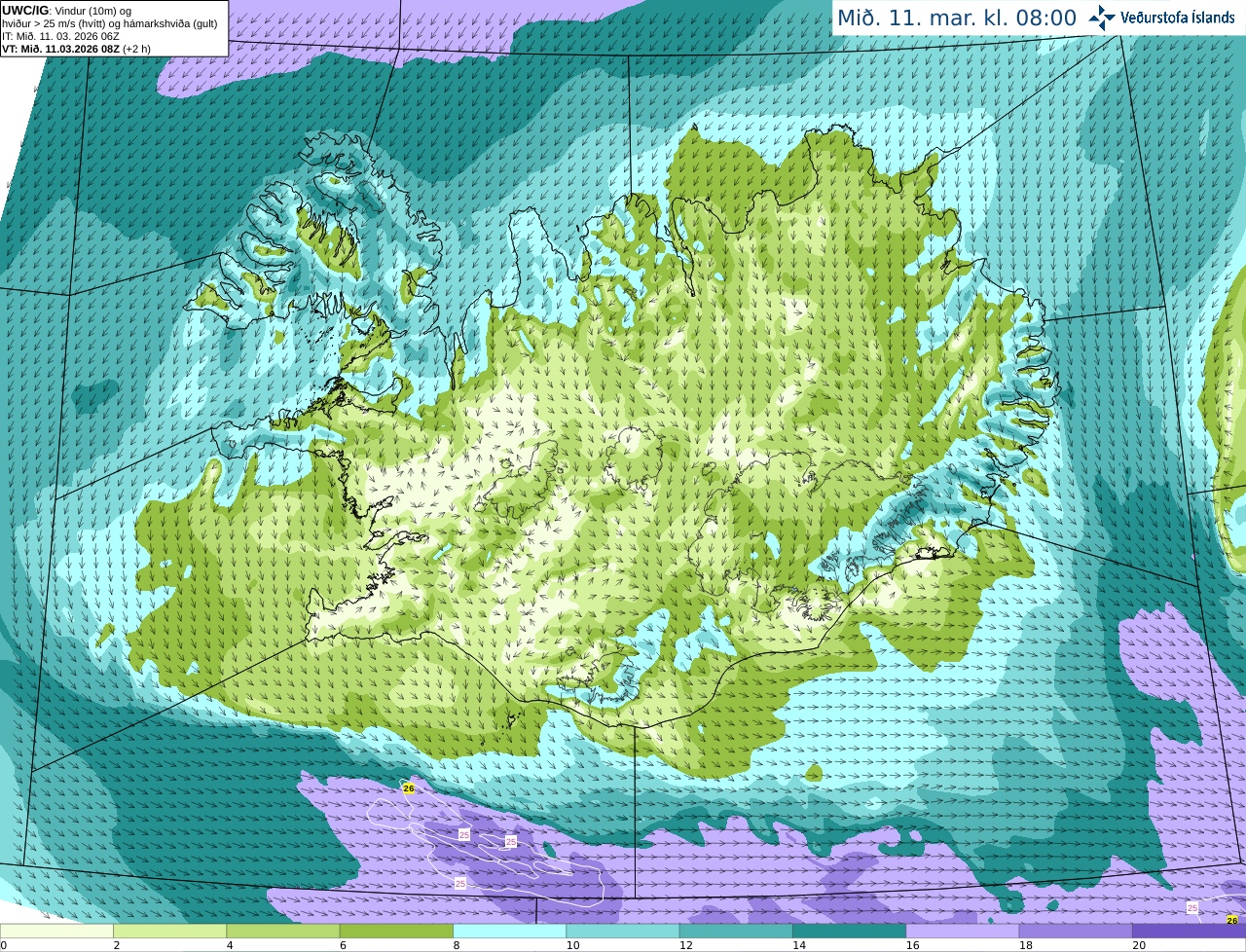The width and height of the screenshot is (1246, 952).
Task: Select the 2–4 m/s legend color swatch
Action: pyautogui.click(x=169, y=931)
